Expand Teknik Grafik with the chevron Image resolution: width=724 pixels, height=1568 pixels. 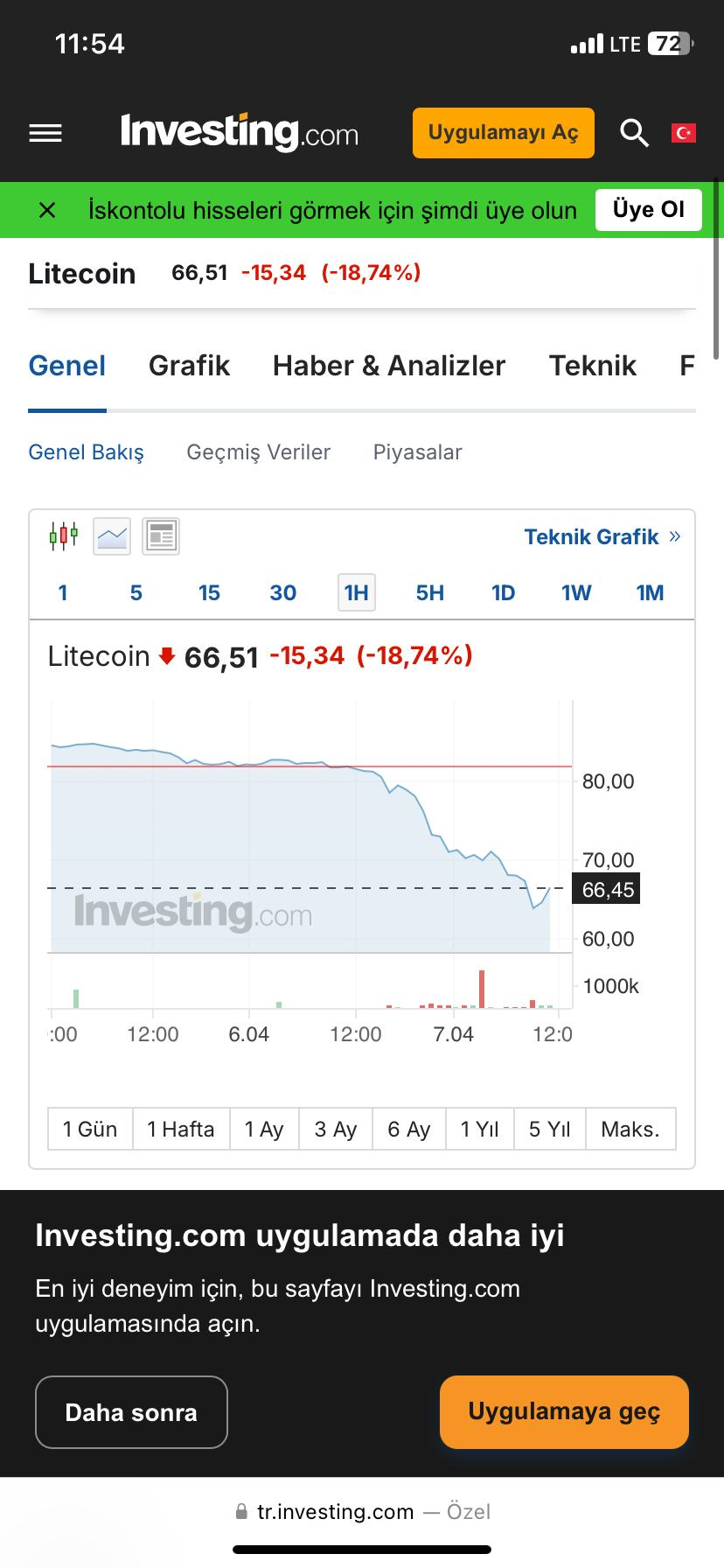coord(674,536)
